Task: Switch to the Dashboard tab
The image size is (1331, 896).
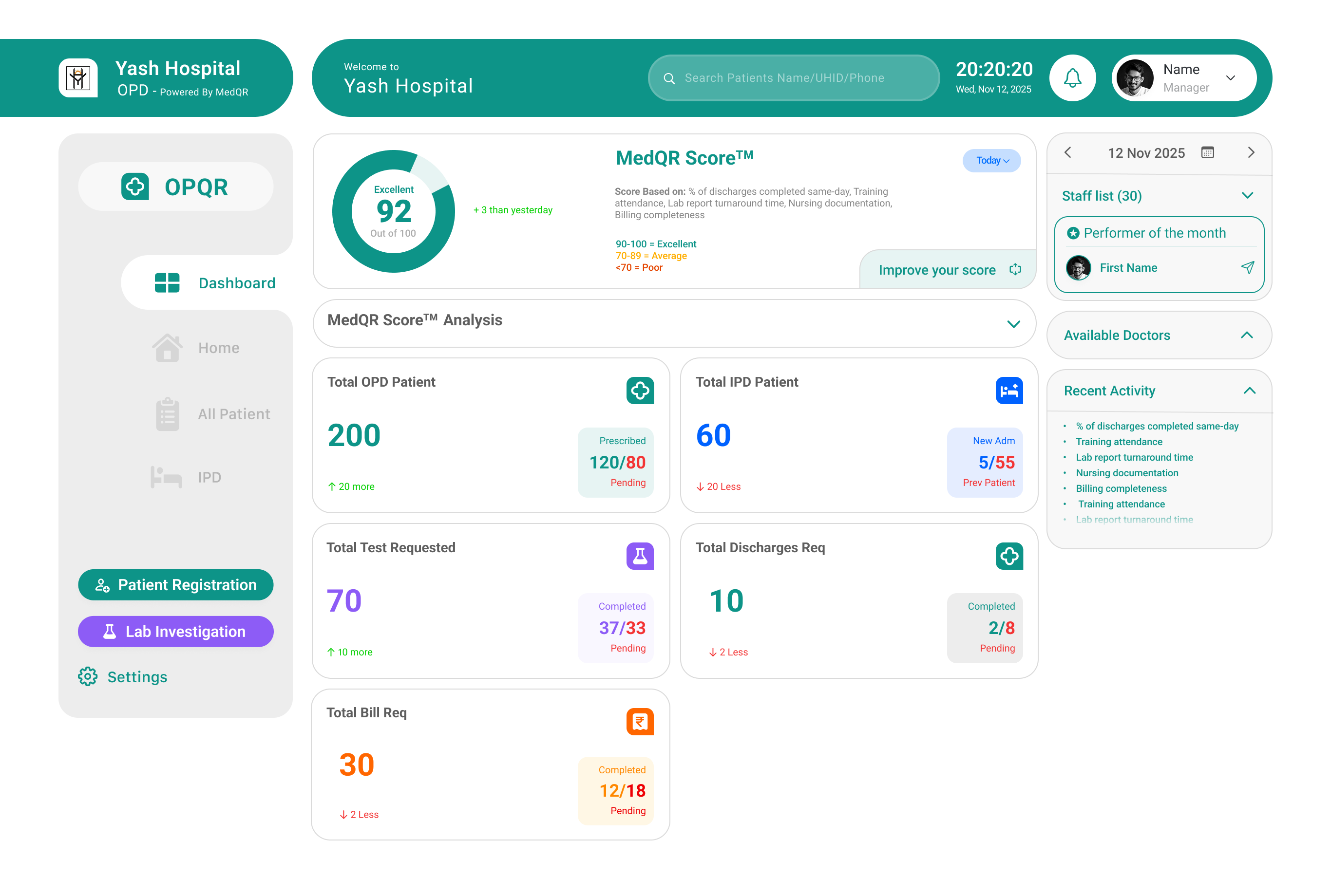Action: point(236,282)
